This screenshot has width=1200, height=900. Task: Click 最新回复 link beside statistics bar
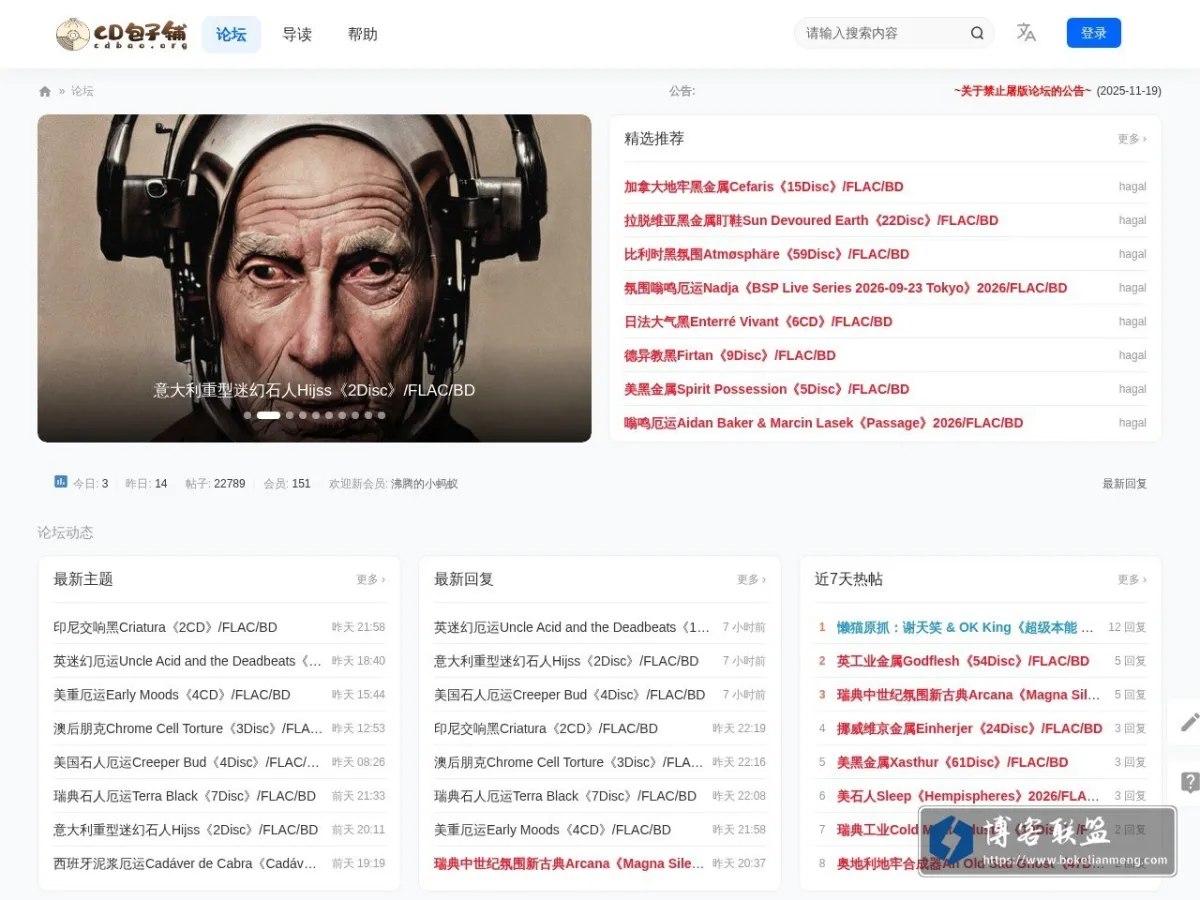(1124, 484)
